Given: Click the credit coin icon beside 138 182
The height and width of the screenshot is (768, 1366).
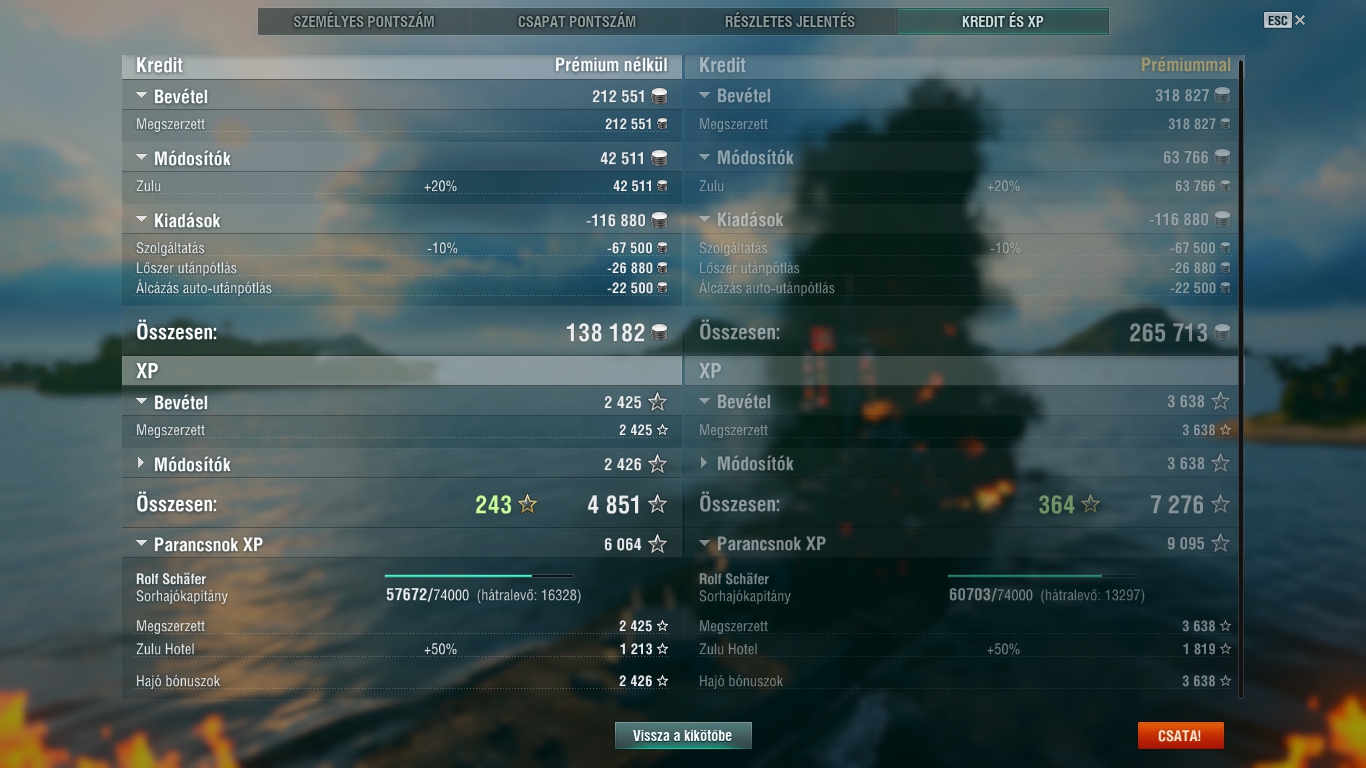Looking at the screenshot, I should [659, 333].
